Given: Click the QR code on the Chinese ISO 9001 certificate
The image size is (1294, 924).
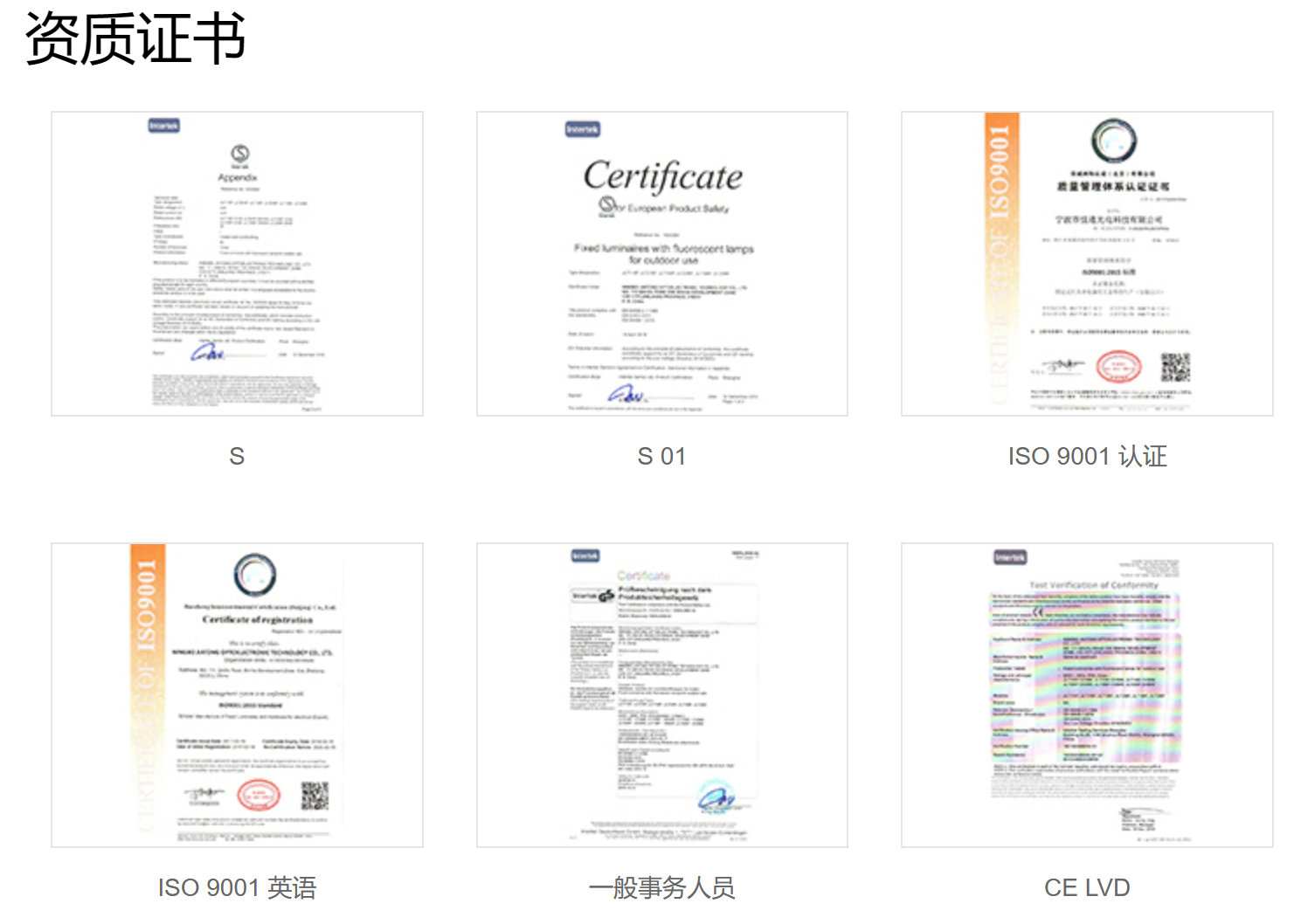Looking at the screenshot, I should pyautogui.click(x=1175, y=368).
